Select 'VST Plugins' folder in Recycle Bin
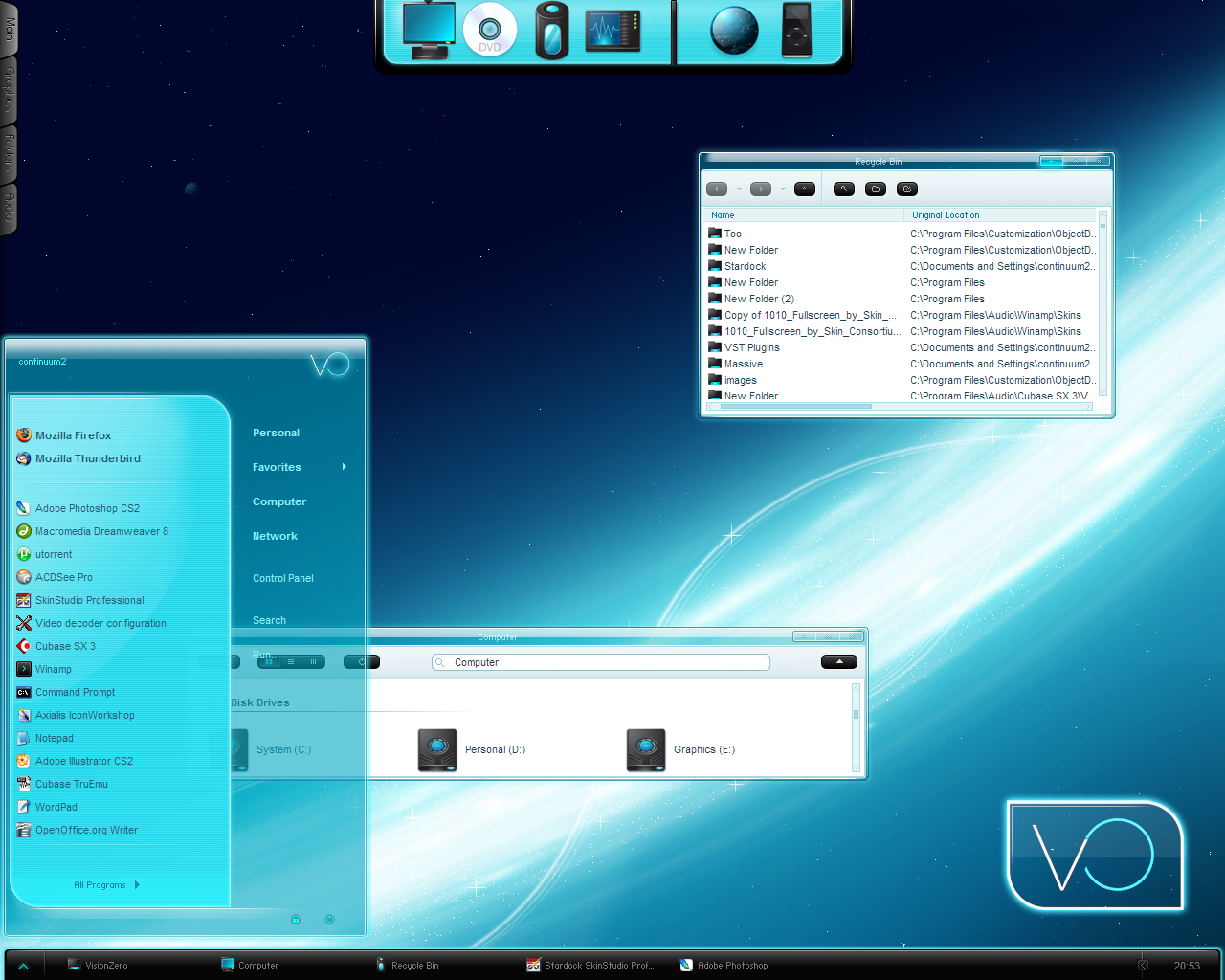The height and width of the screenshot is (980, 1225). pyautogui.click(x=751, y=348)
